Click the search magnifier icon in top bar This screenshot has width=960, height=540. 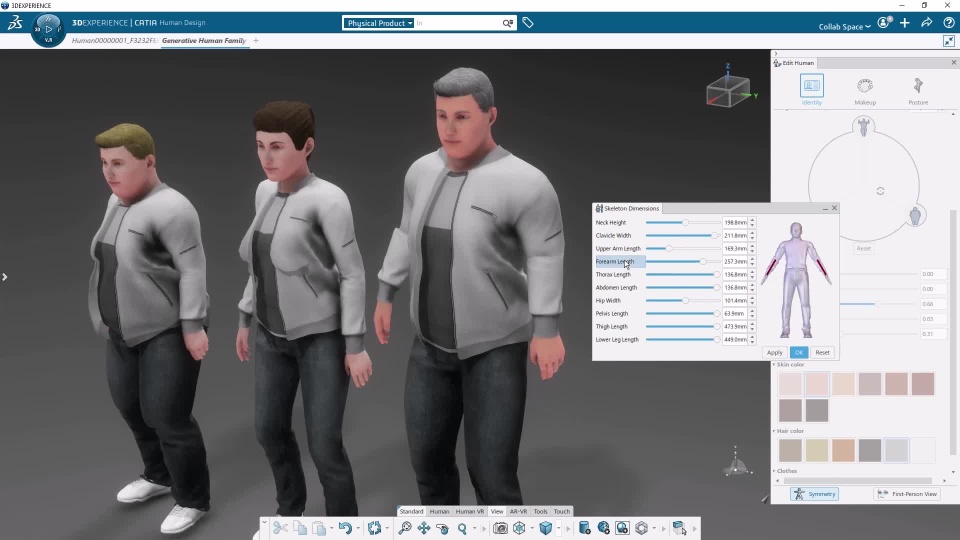508,23
